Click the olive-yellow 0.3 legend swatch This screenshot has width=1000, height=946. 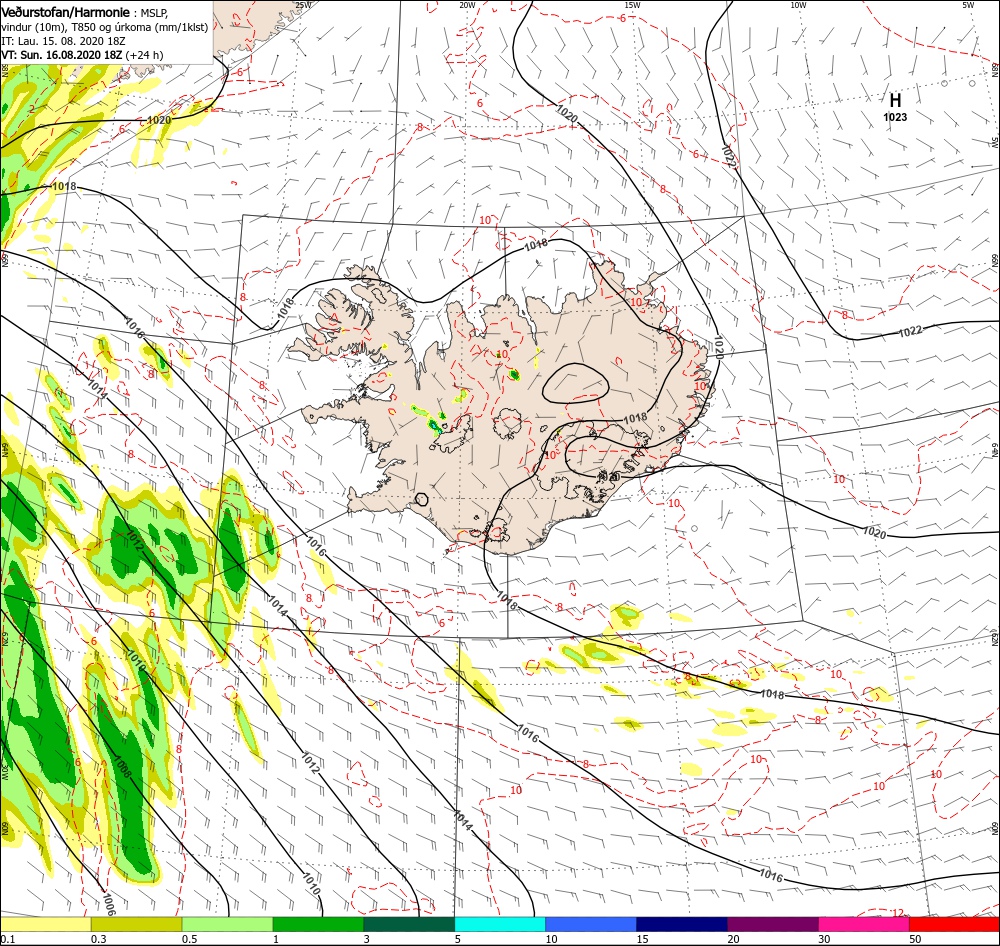[136, 924]
